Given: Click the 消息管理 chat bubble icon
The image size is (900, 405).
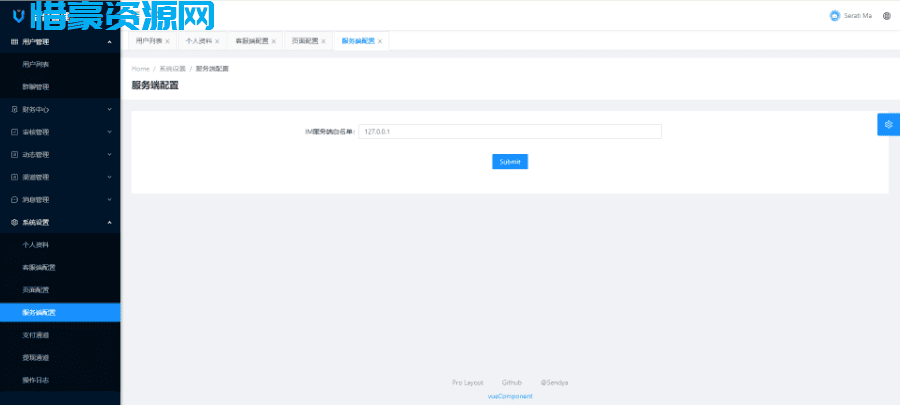Looking at the screenshot, I should (15, 200).
